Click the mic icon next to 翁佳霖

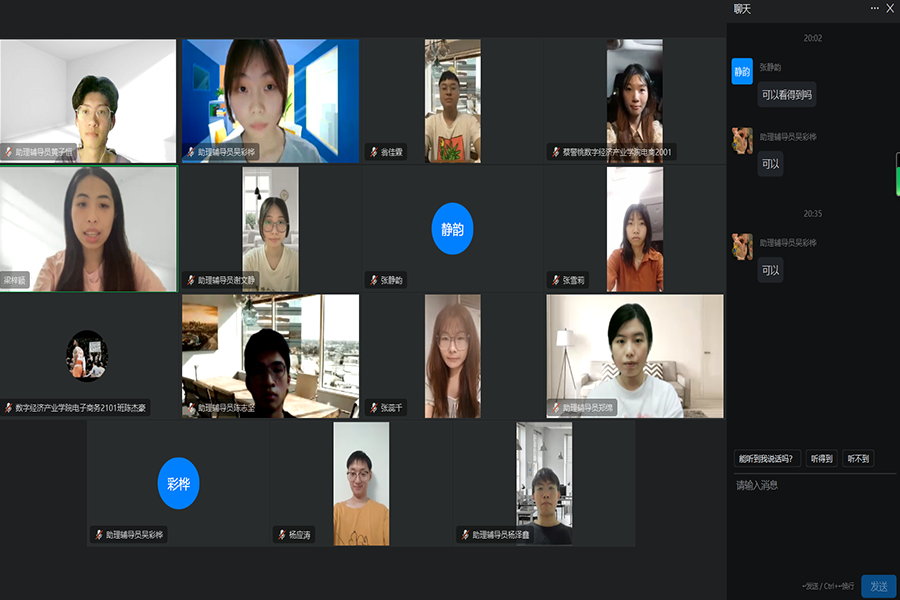point(372,152)
